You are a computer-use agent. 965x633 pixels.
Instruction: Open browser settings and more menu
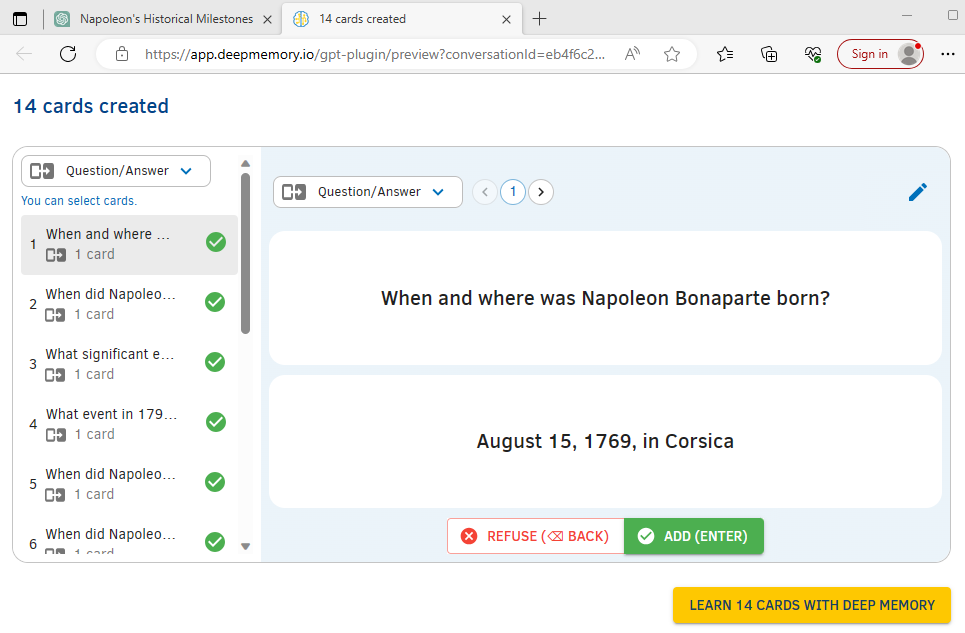click(x=948, y=54)
